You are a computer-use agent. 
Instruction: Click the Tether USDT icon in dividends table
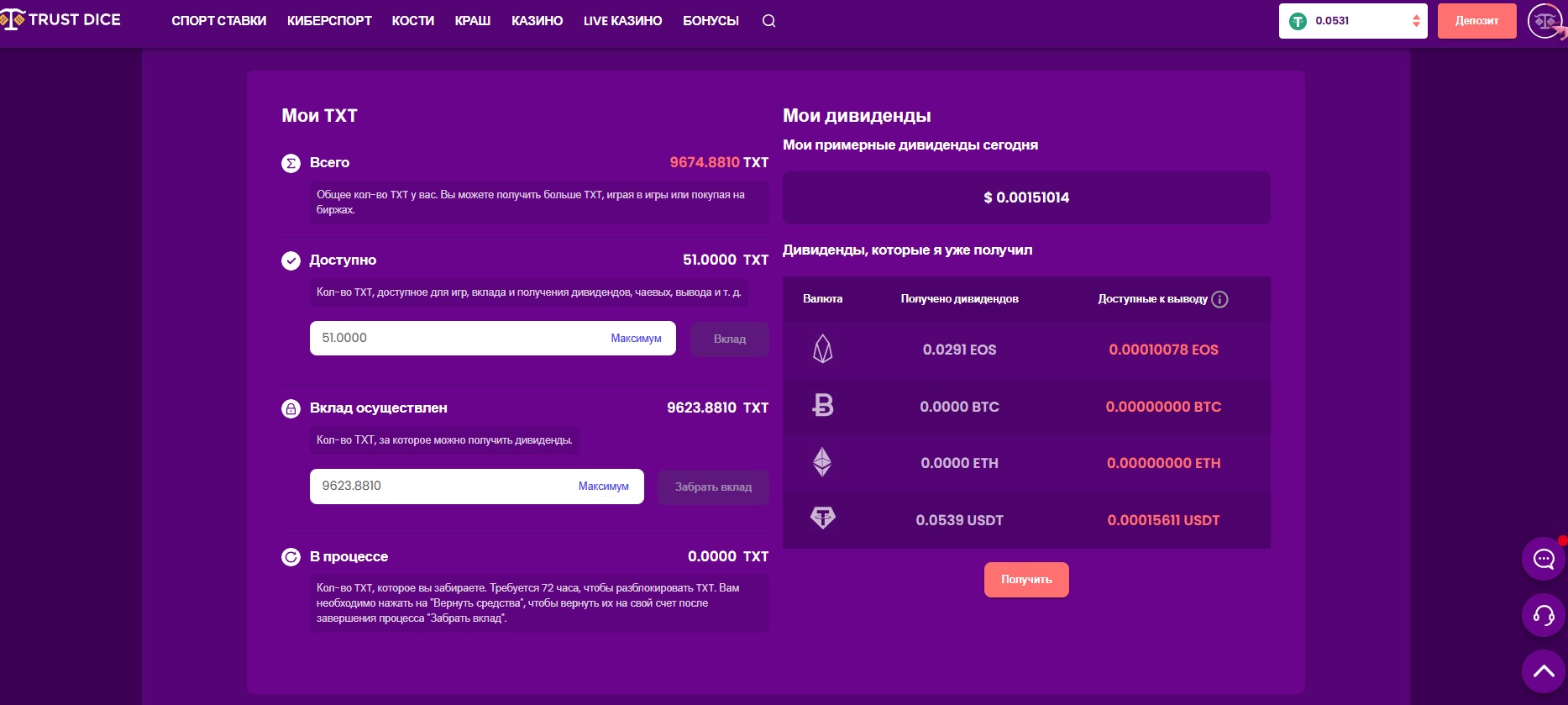point(822,518)
